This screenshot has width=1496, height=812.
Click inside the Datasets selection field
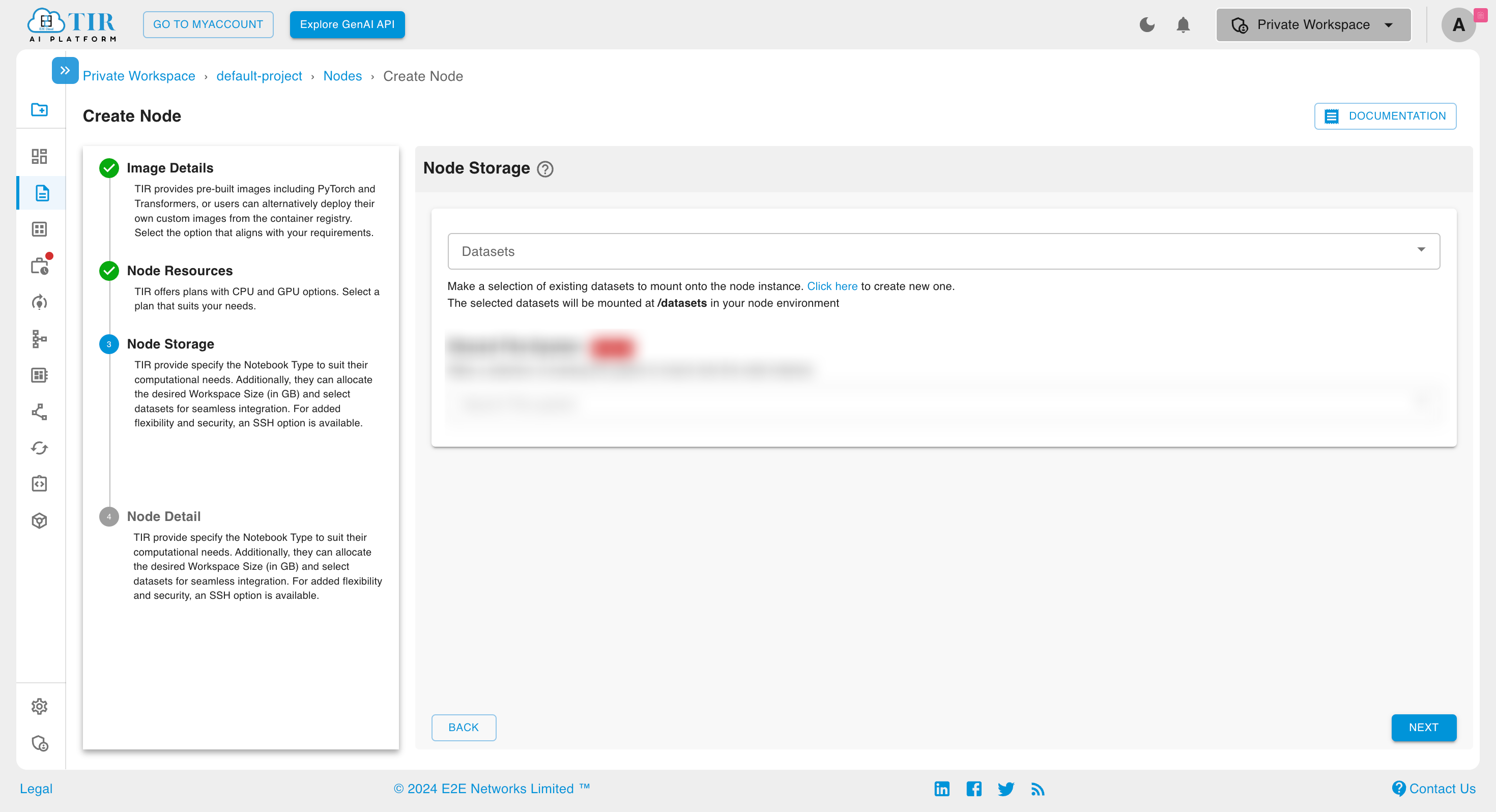point(944,251)
